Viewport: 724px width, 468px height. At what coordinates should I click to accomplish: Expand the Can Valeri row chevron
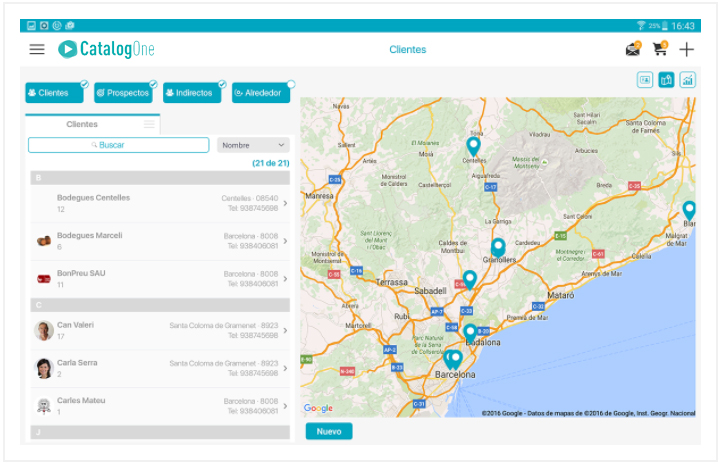(285, 330)
